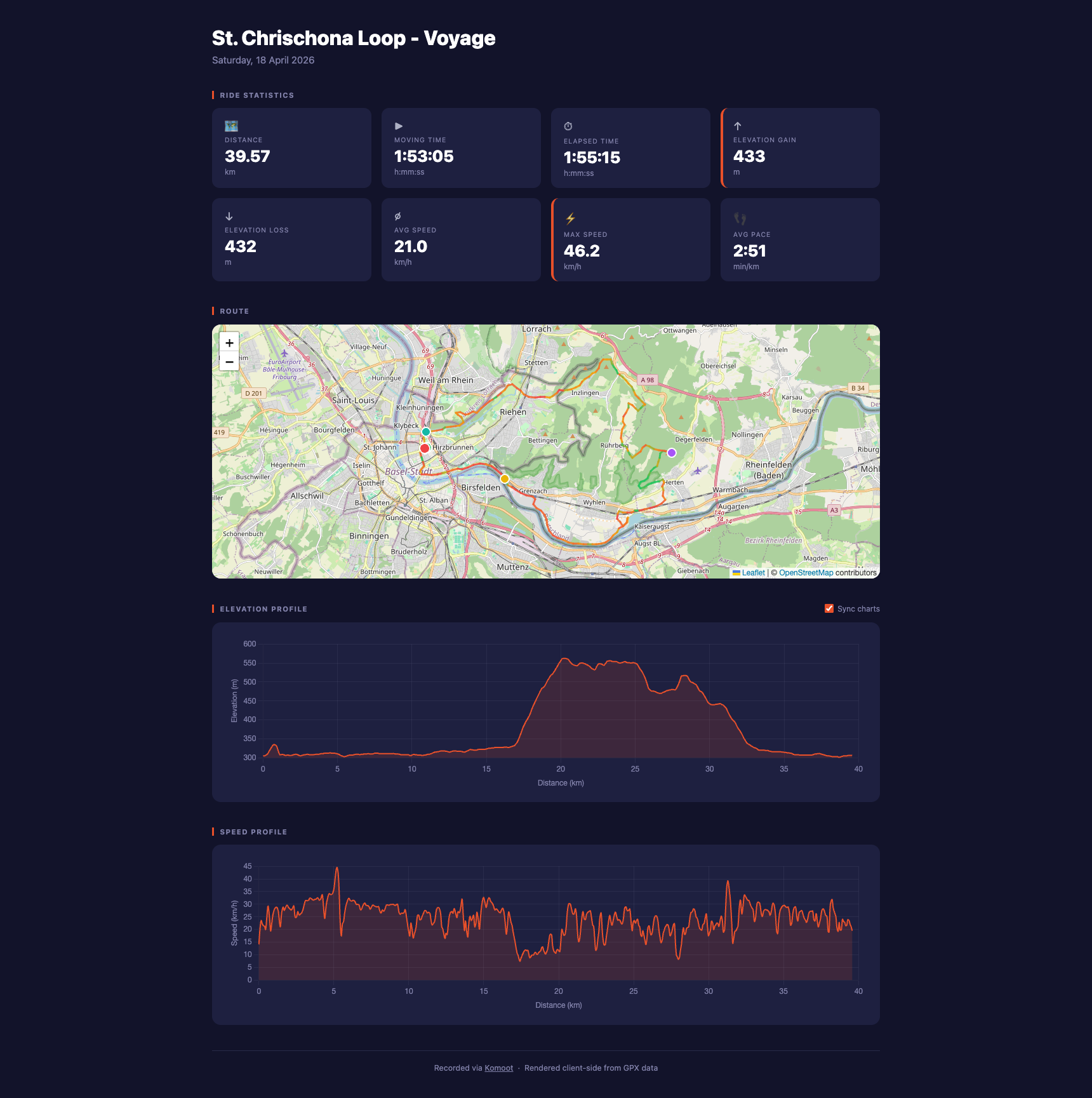This screenshot has width=1092, height=1098.
Task: Open the OpenStreetMap attribution link
Action: (806, 573)
